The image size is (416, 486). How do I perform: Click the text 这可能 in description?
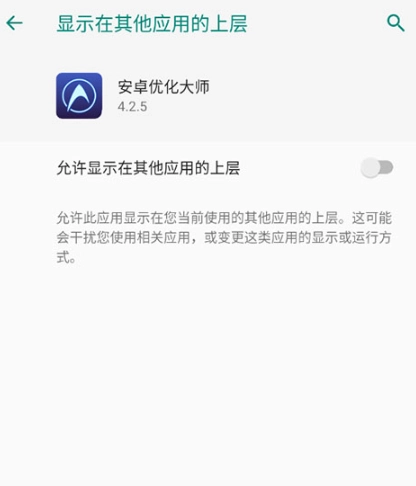372,218
